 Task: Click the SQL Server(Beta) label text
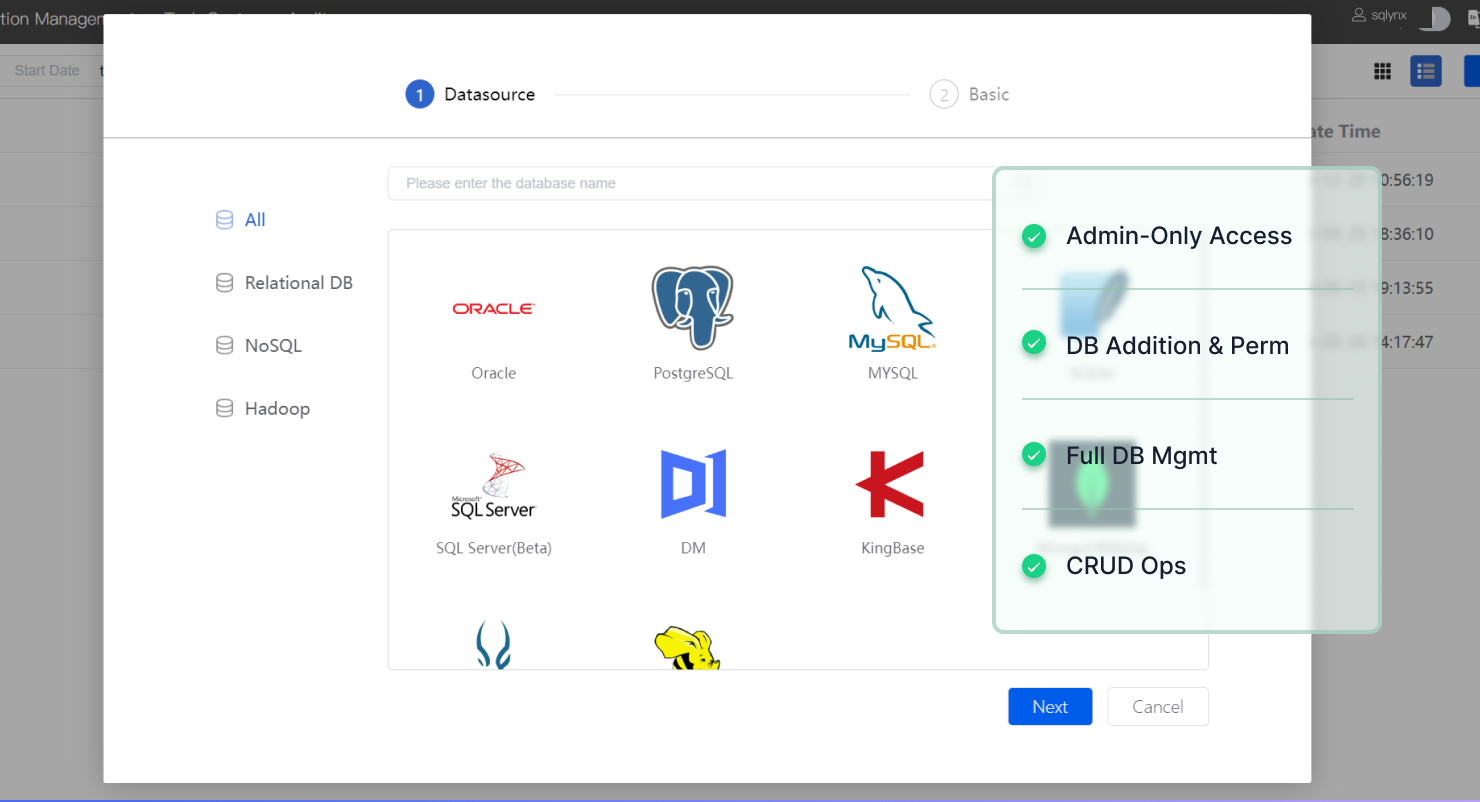(x=494, y=548)
